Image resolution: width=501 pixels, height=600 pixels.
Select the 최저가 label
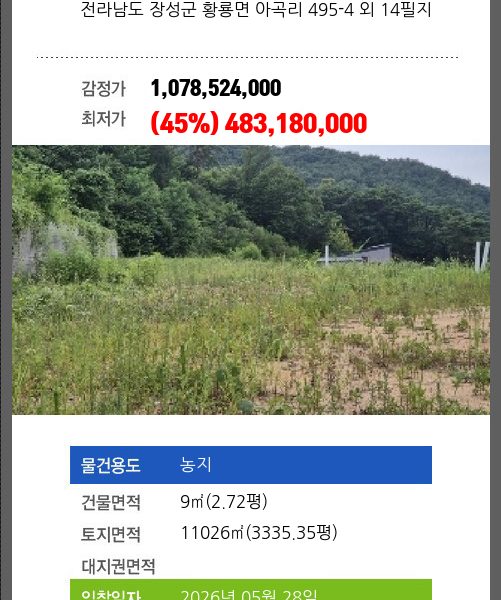coord(103,118)
